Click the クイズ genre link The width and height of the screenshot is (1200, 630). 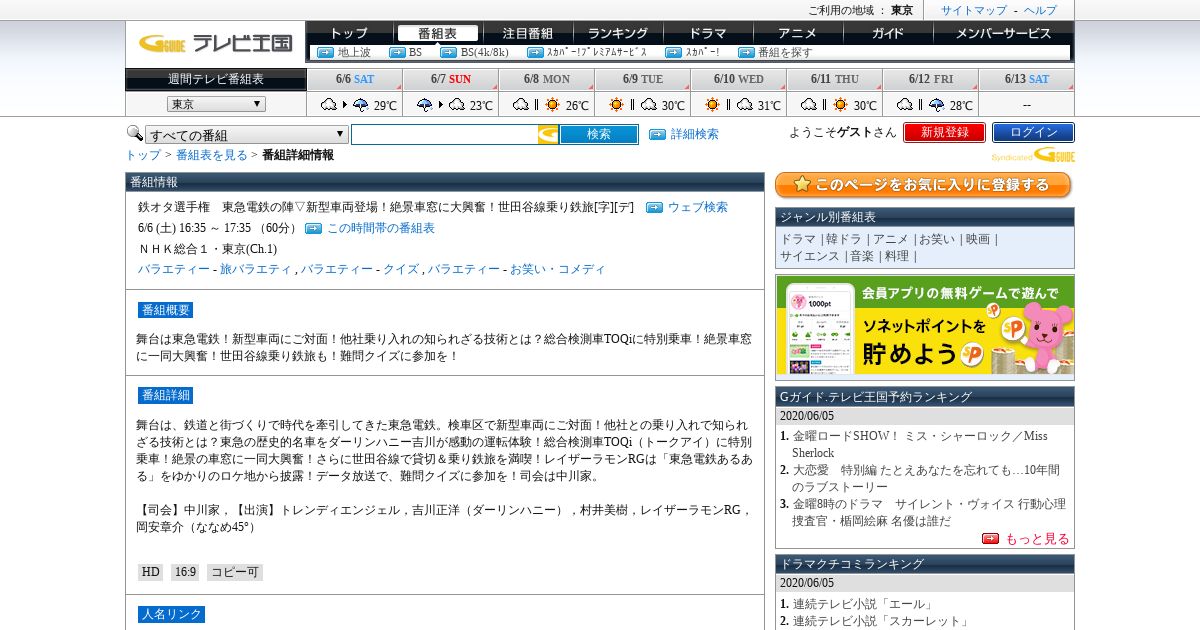point(401,269)
